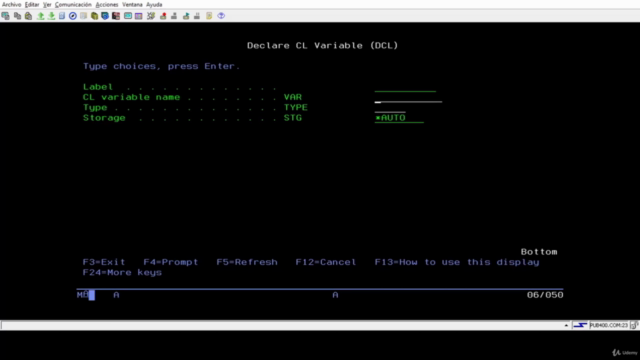
Task: Click the F4=Prompt function key label
Action: tap(171, 262)
